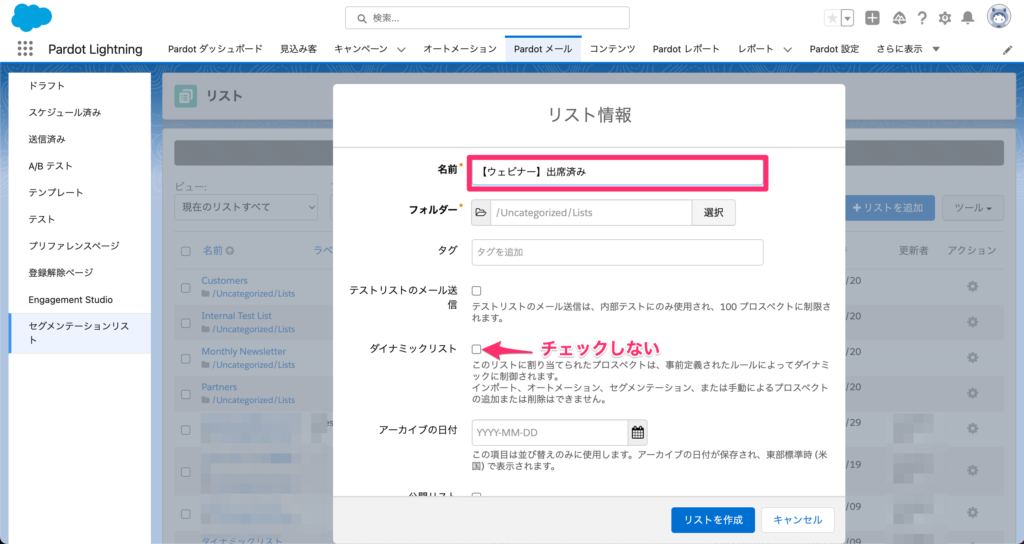Viewport: 1024px width, 544px height.
Task: Open the notifications bell
Action: pos(967,18)
